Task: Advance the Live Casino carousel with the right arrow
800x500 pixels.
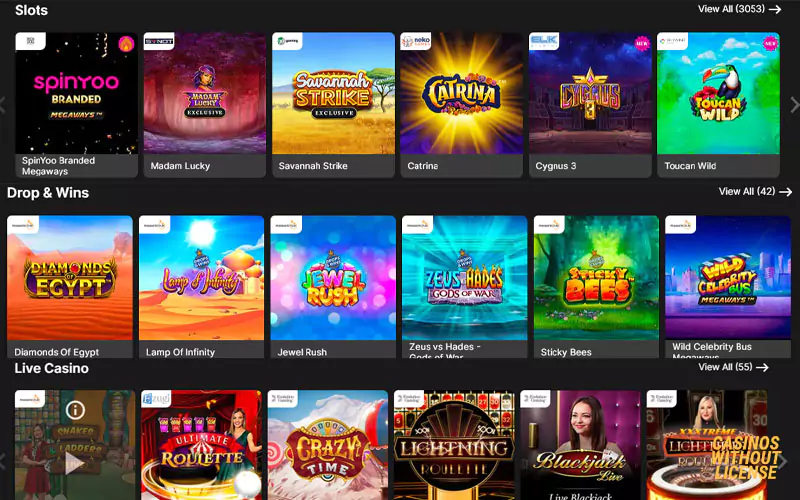Action: 783,461
